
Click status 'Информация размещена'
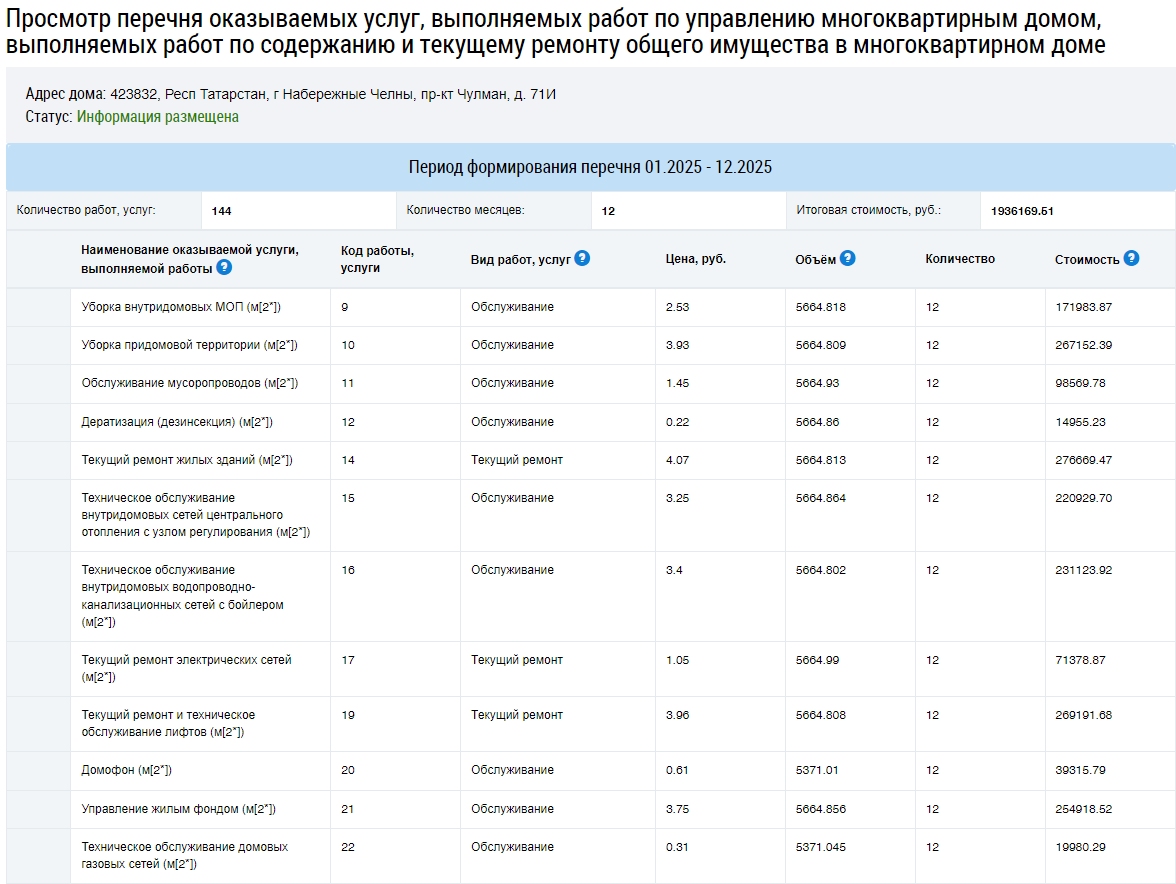158,116
